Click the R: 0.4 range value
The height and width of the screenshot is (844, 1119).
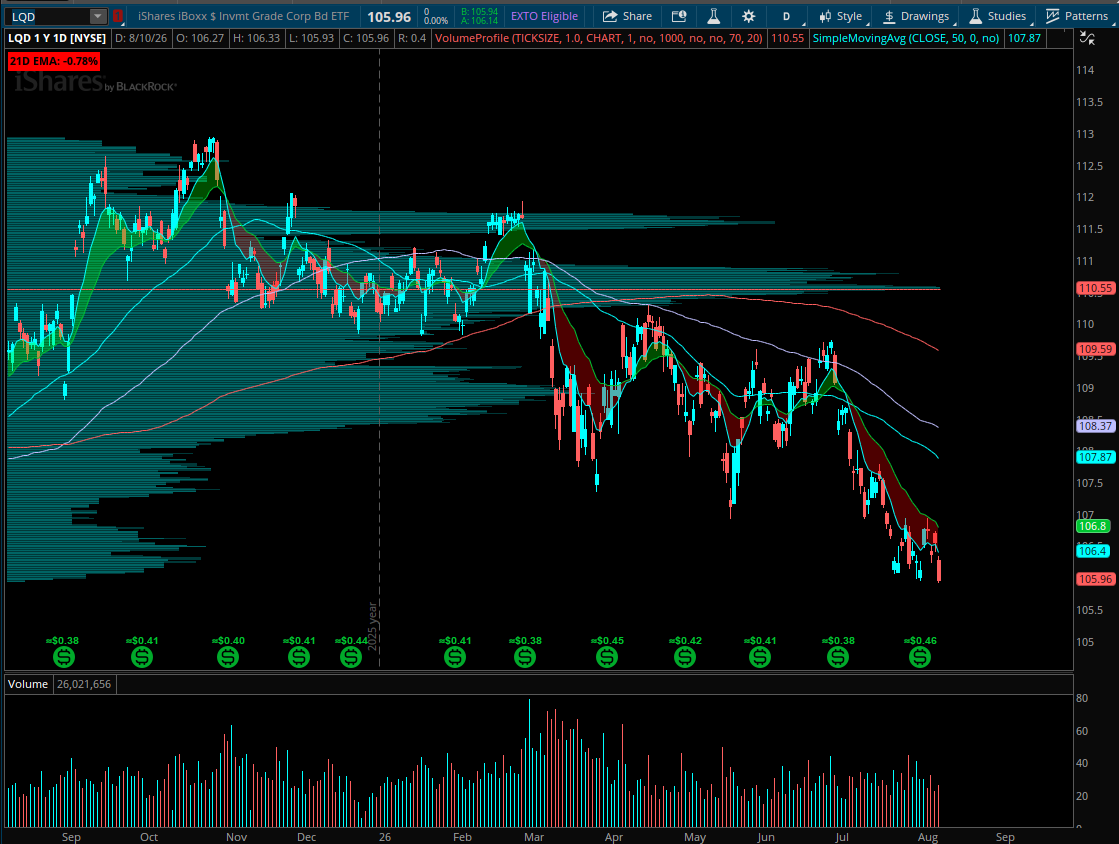click(x=412, y=38)
